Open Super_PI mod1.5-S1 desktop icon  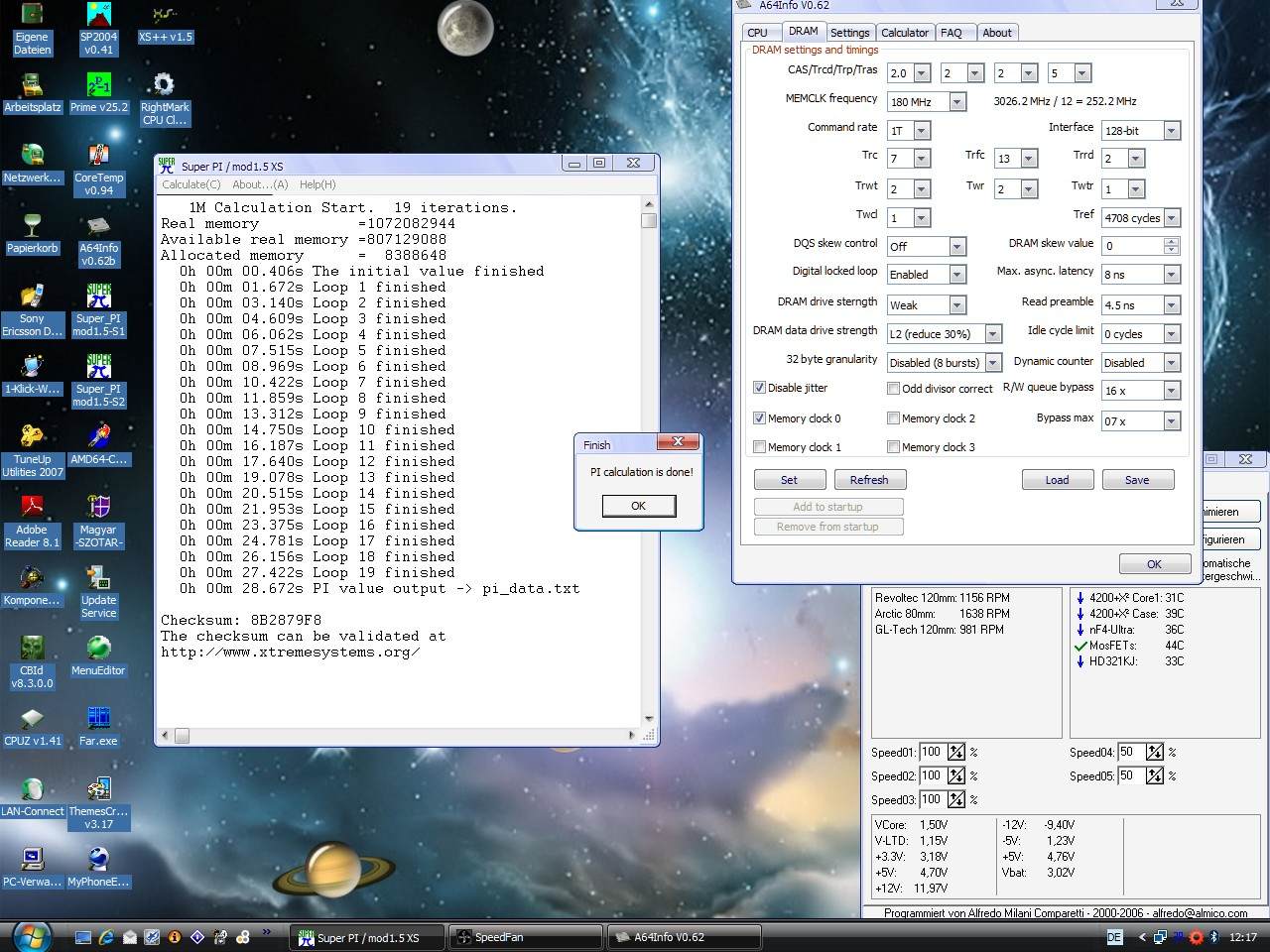pos(98,310)
